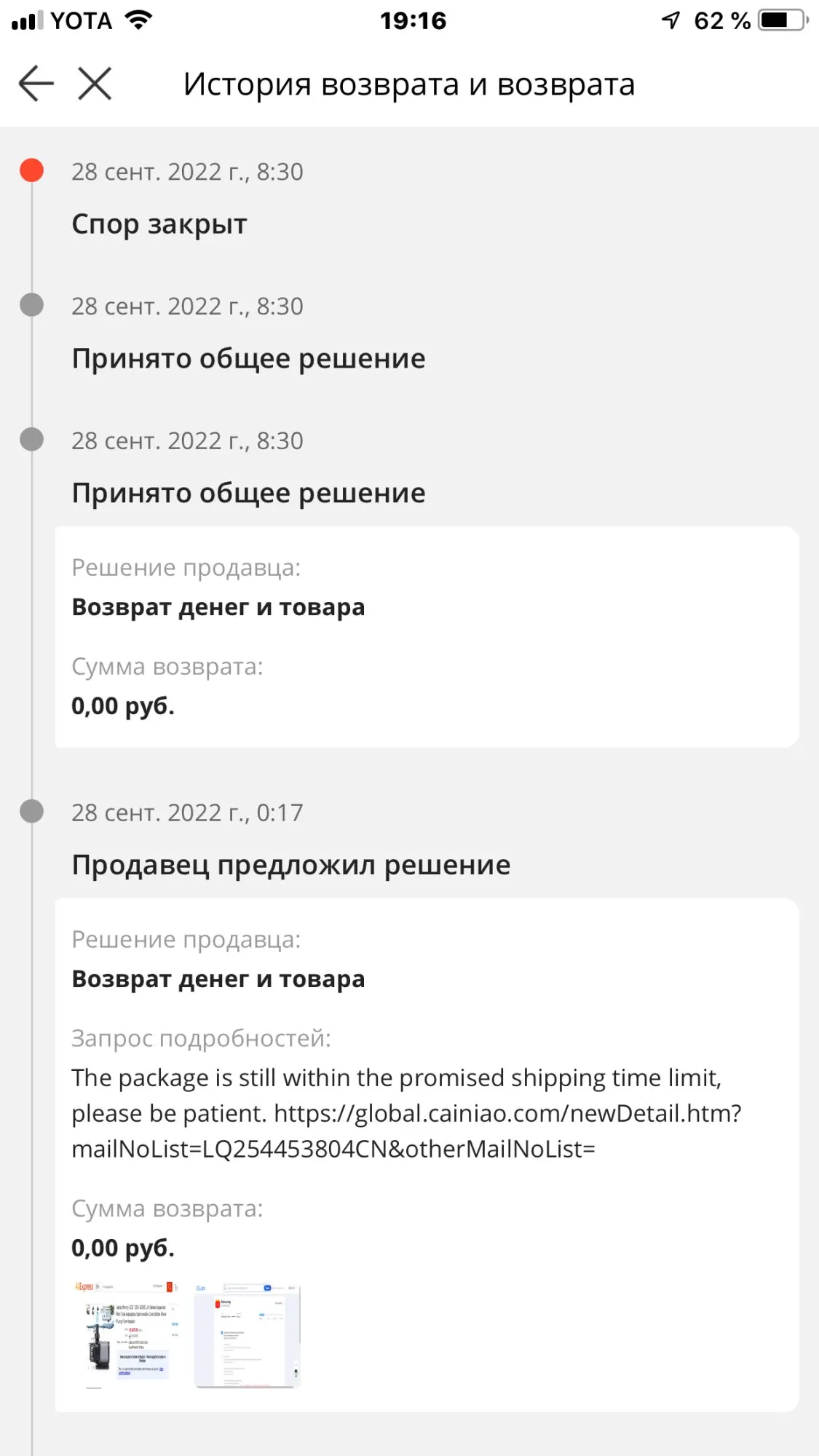This screenshot has width=819, height=1456.
Task: Tap the first grey 'Принято общее решение' marker
Action: [x=31, y=305]
